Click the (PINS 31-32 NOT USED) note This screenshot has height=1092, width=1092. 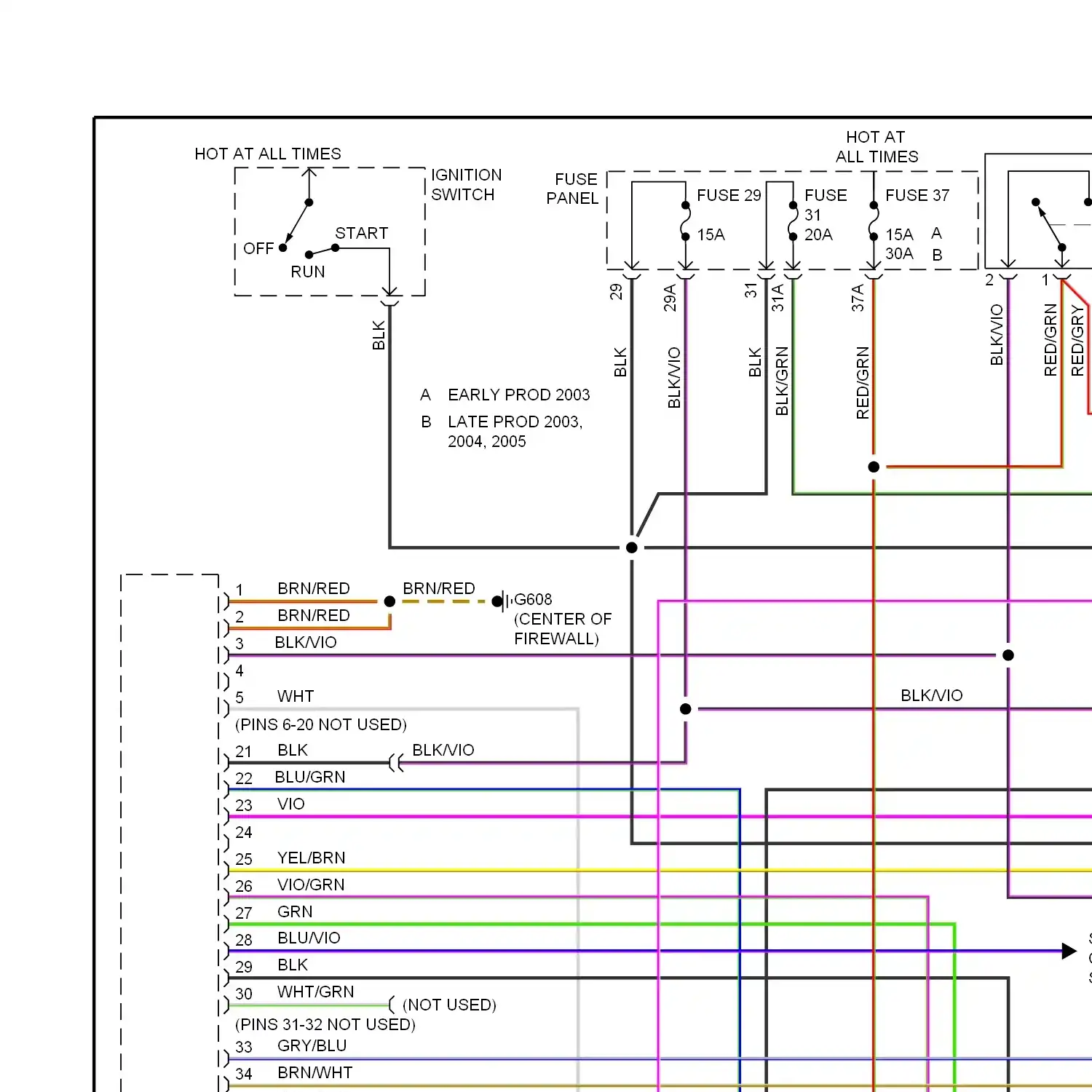(325, 1024)
